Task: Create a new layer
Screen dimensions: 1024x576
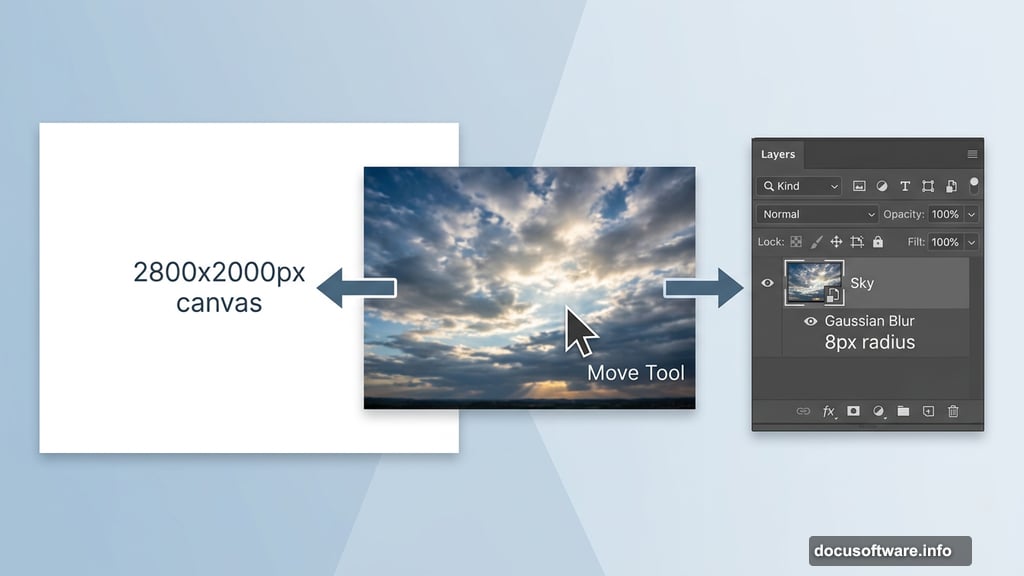Action: pyautogui.click(x=928, y=411)
